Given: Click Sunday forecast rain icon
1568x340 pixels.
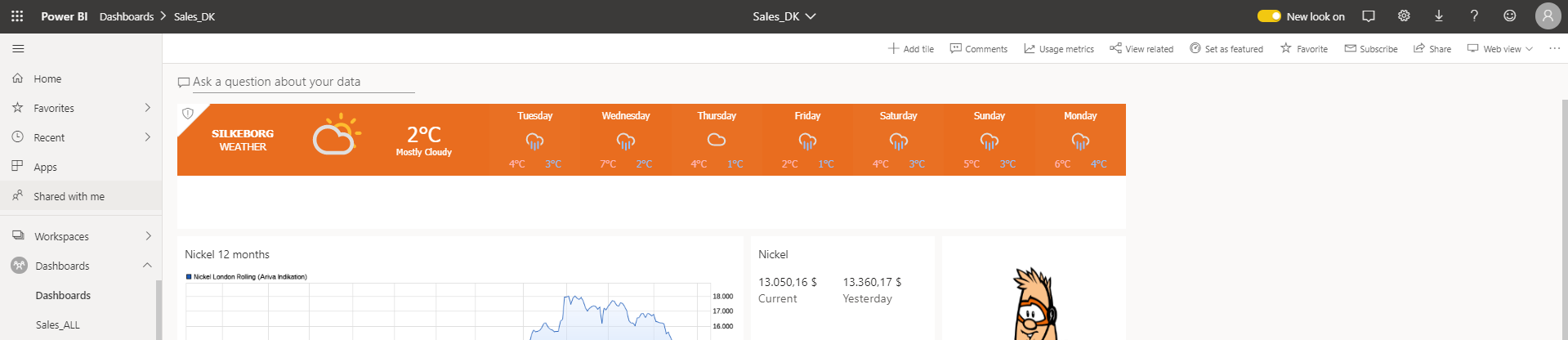Looking at the screenshot, I should click(x=989, y=141).
